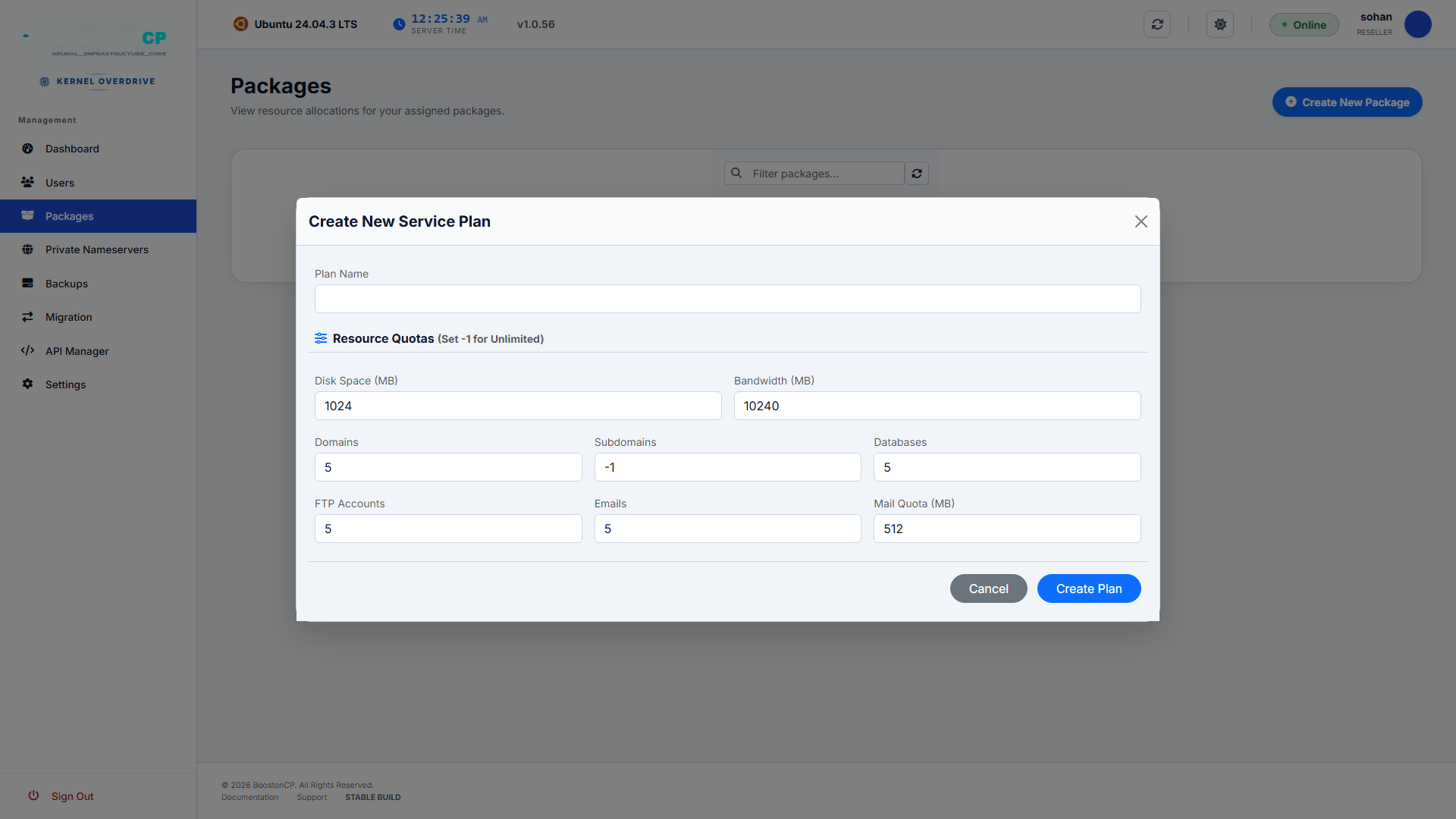The image size is (1456, 819).
Task: Click the Online status badge
Action: pyautogui.click(x=1304, y=24)
